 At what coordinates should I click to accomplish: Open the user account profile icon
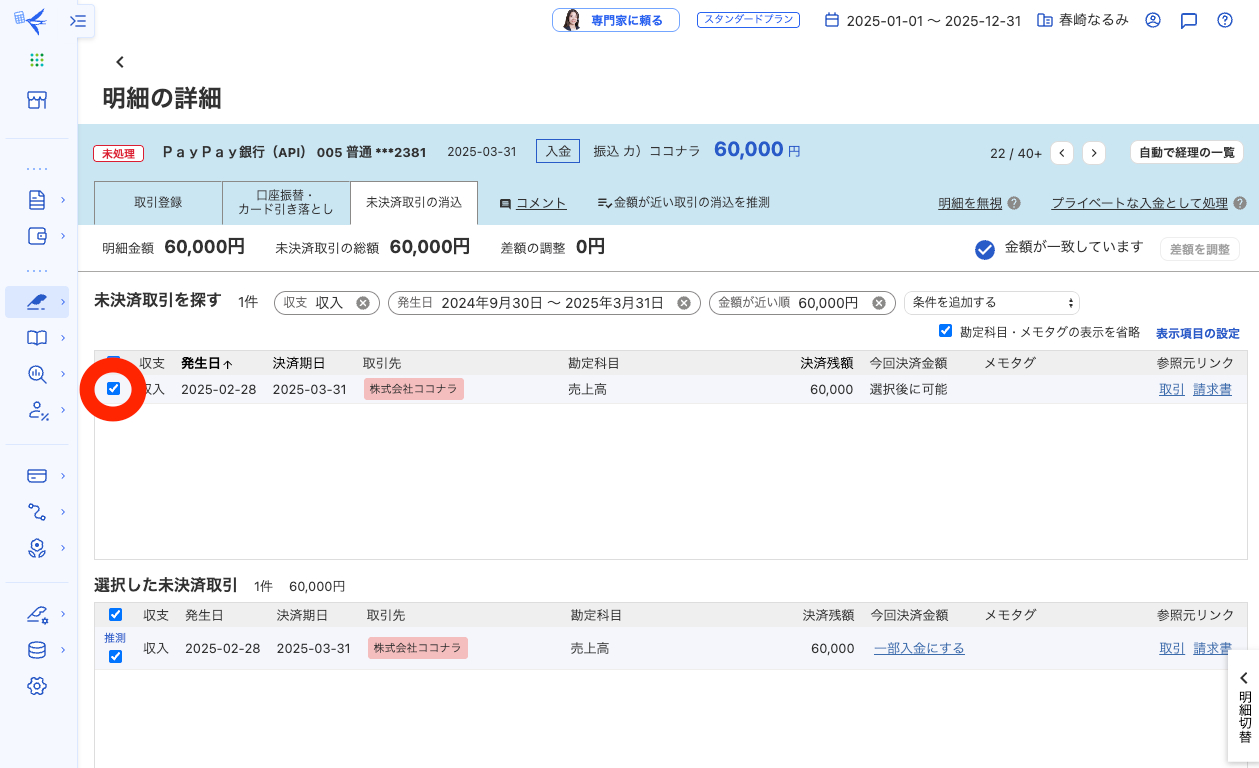tap(1152, 20)
